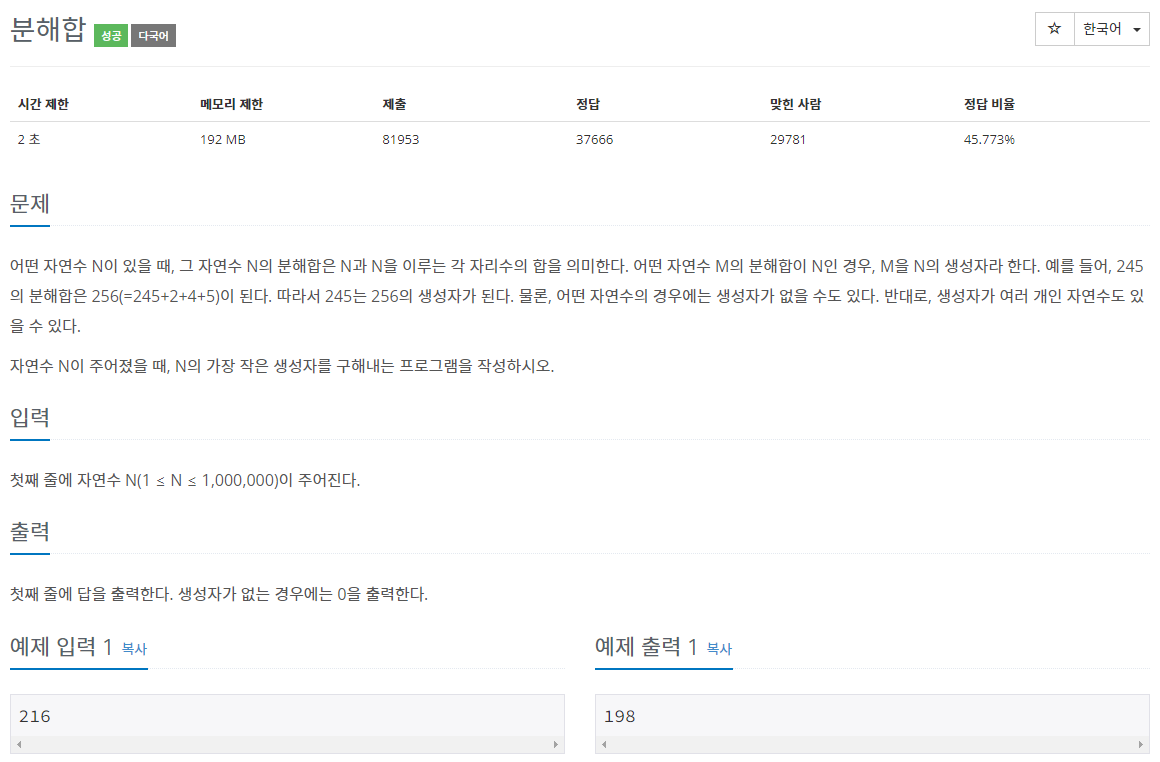This screenshot has height=762, width=1160.
Task: Click the solver count 29781
Action: pos(788,139)
